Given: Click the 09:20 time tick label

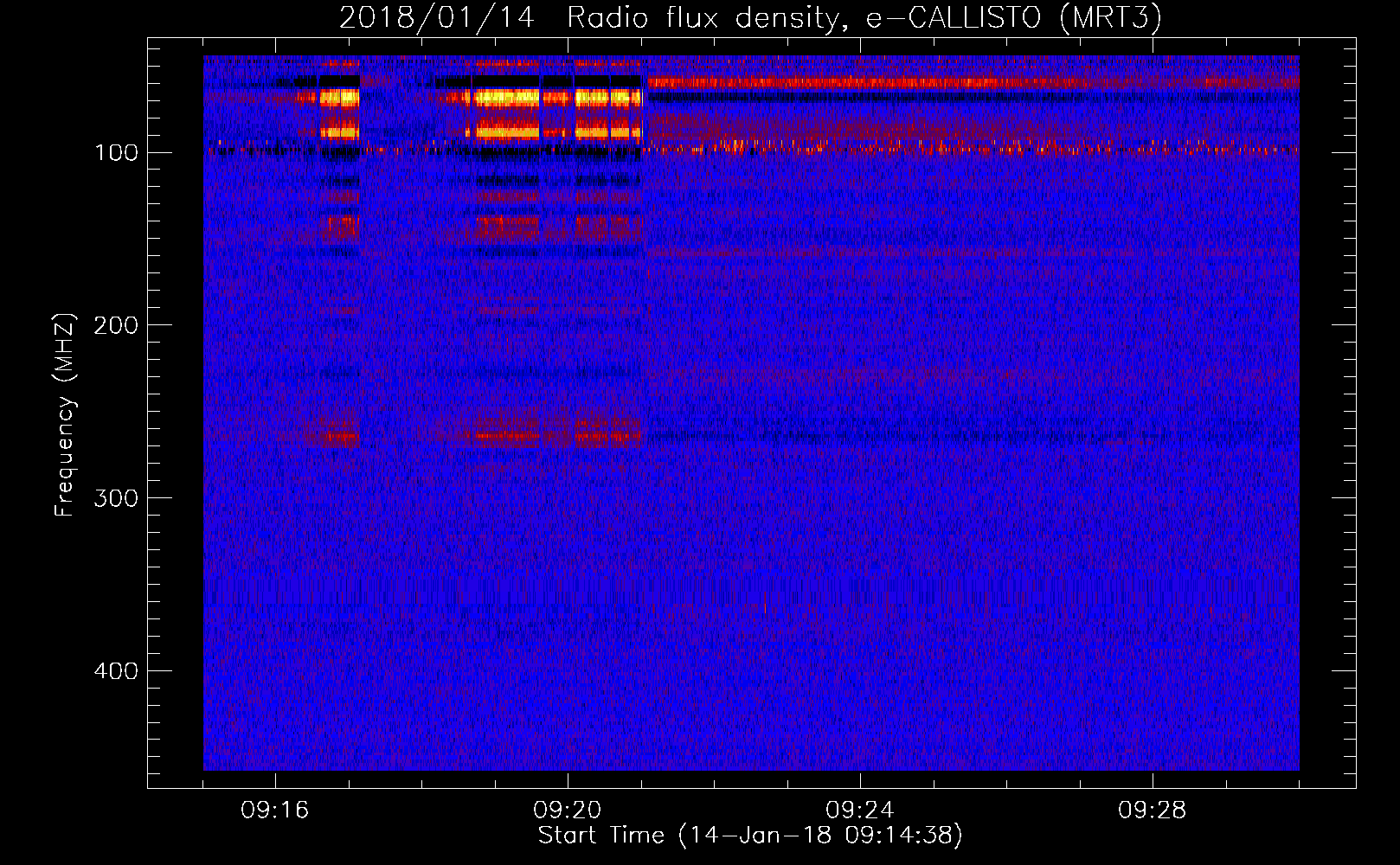Looking at the screenshot, I should coord(568,811).
